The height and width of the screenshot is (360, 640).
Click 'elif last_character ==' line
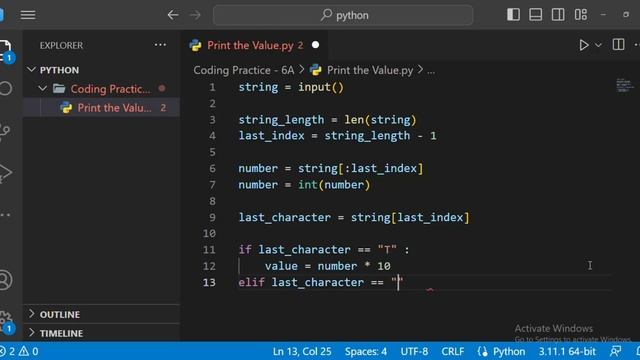(321, 282)
